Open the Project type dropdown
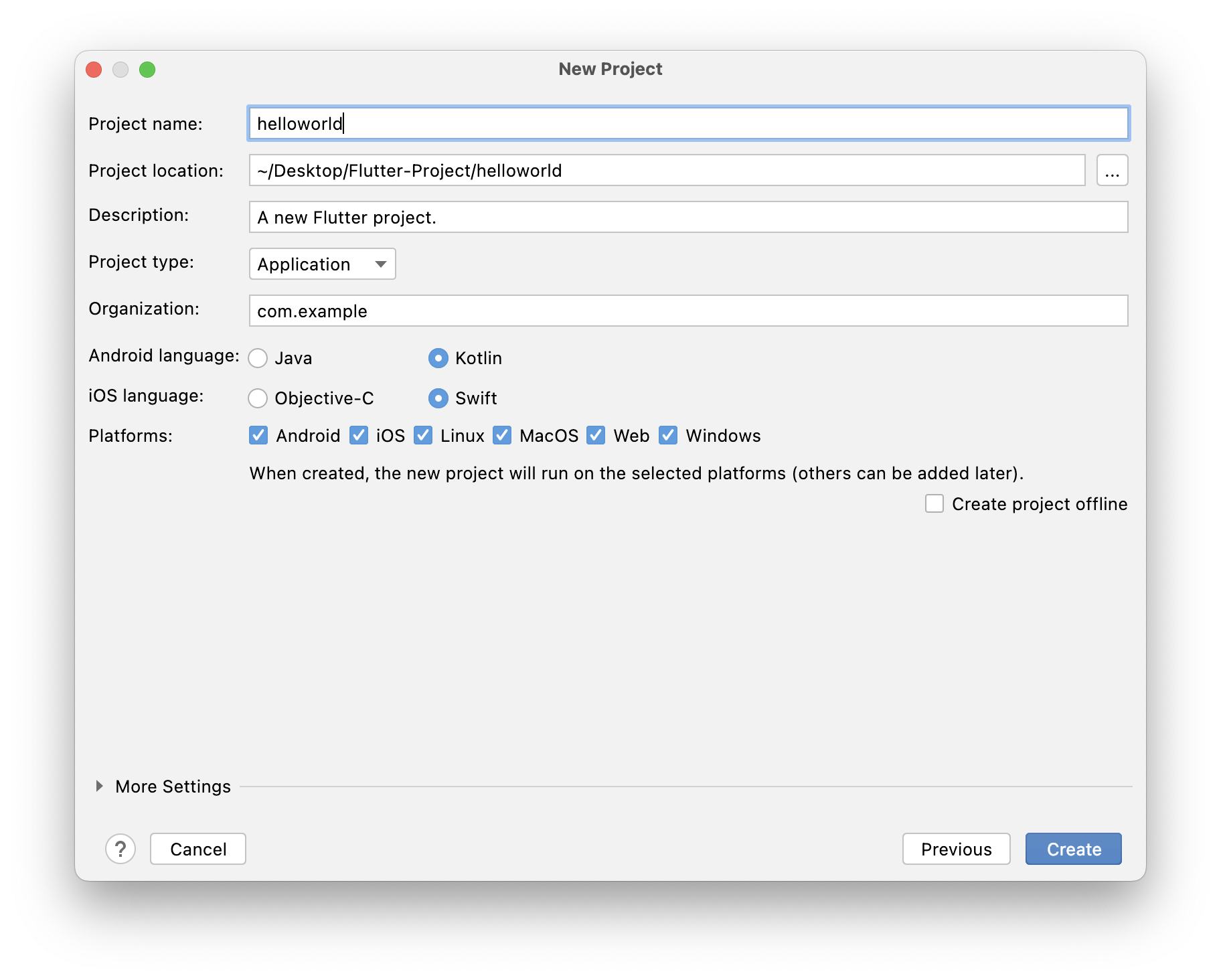The height and width of the screenshot is (980, 1221). coord(322,264)
